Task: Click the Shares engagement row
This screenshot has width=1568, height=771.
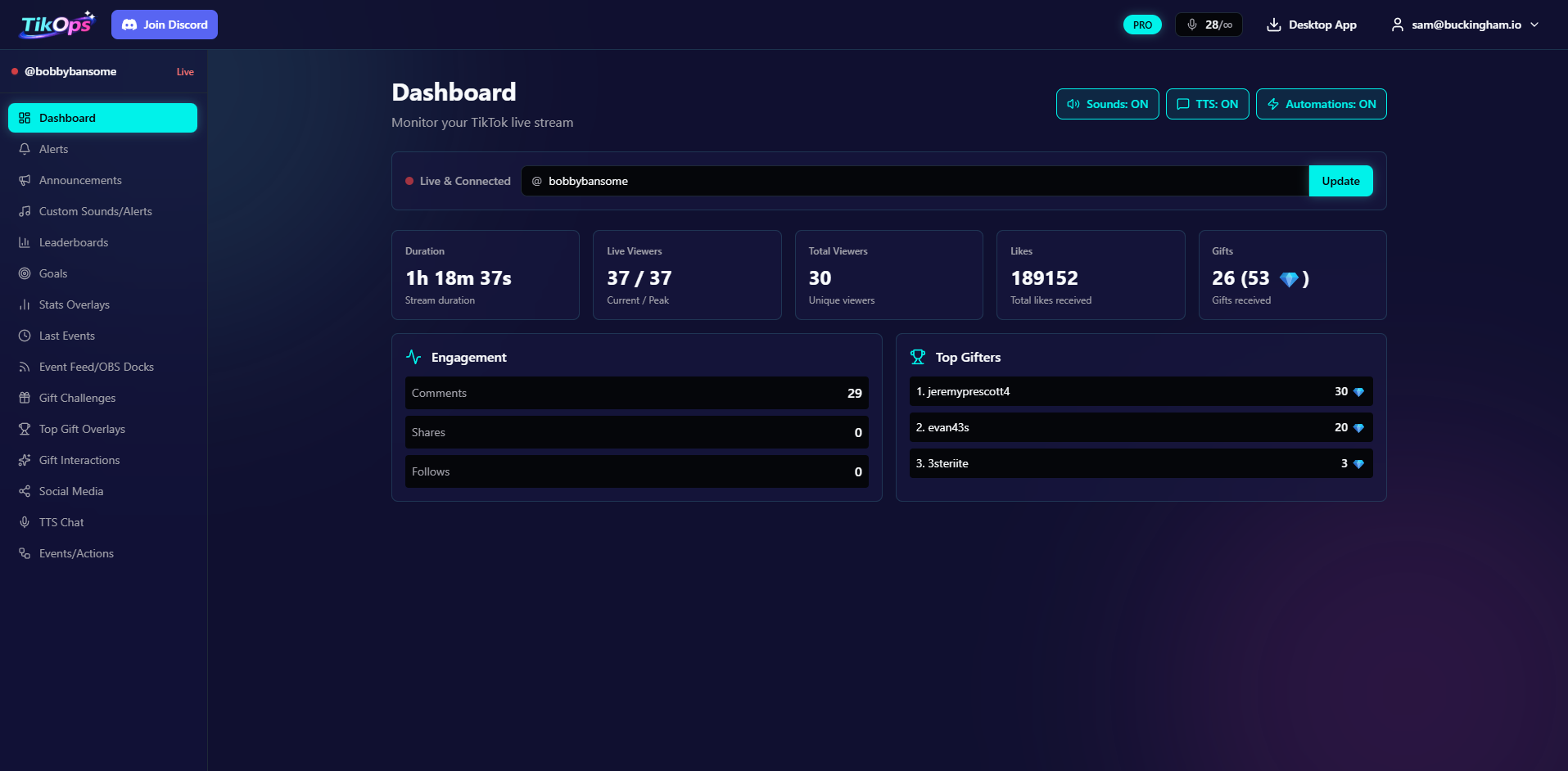Action: [x=637, y=432]
